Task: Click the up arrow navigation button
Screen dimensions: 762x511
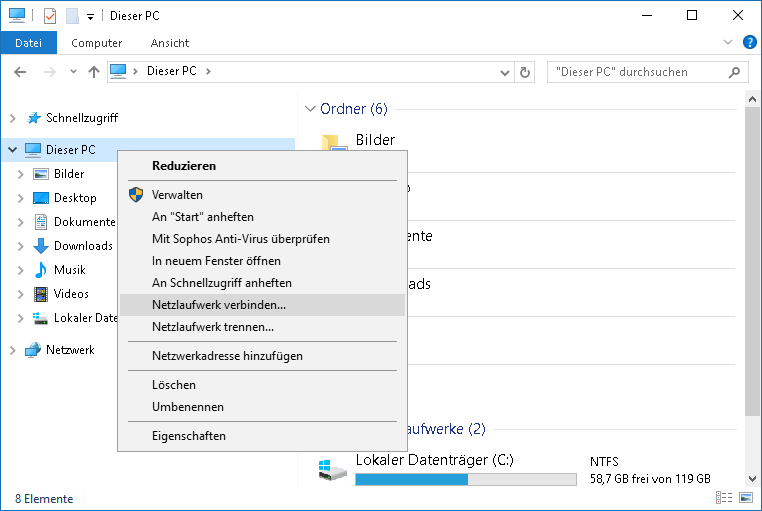Action: pyautogui.click(x=94, y=72)
